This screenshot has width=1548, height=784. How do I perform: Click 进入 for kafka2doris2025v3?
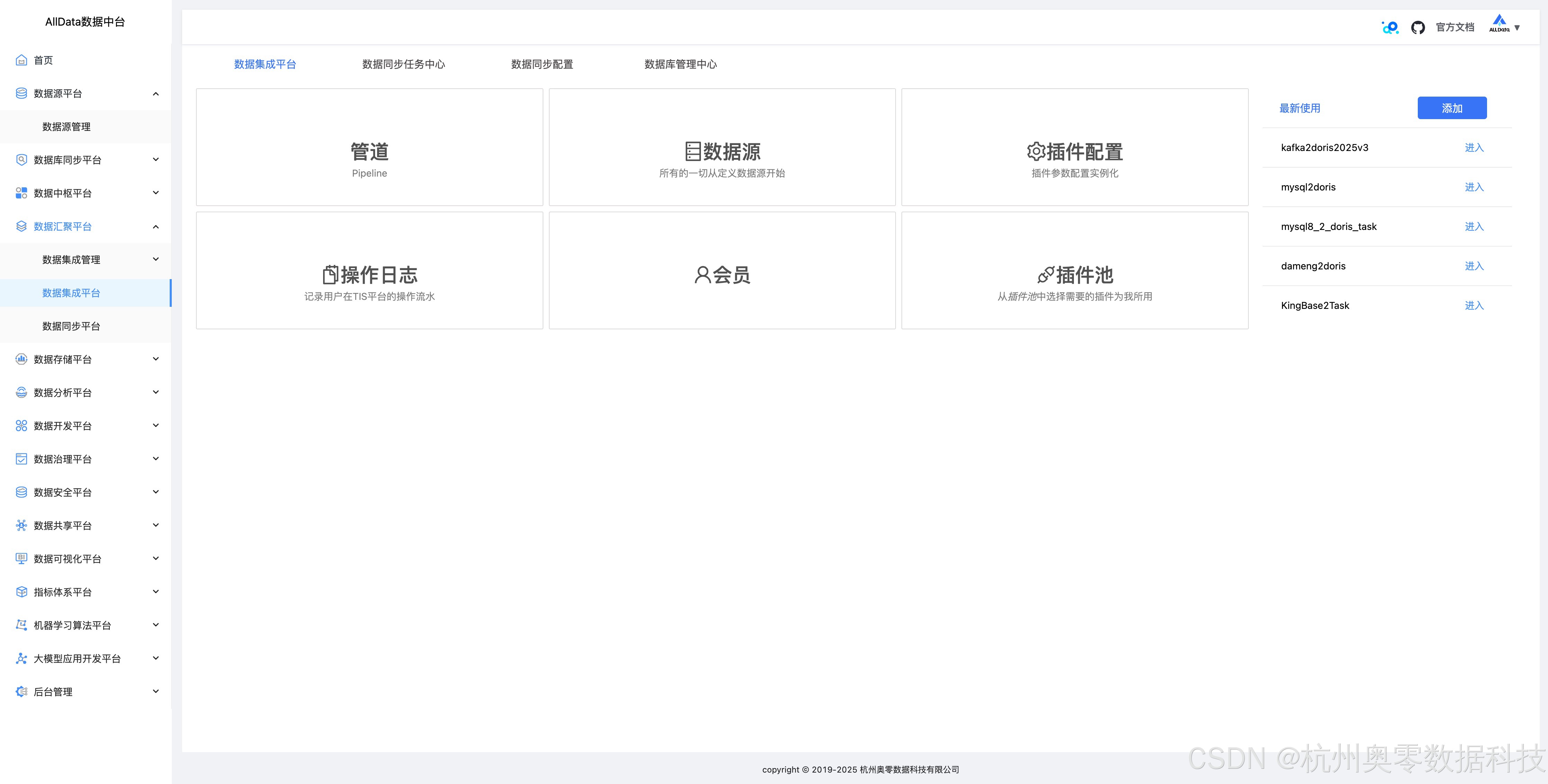(1474, 148)
